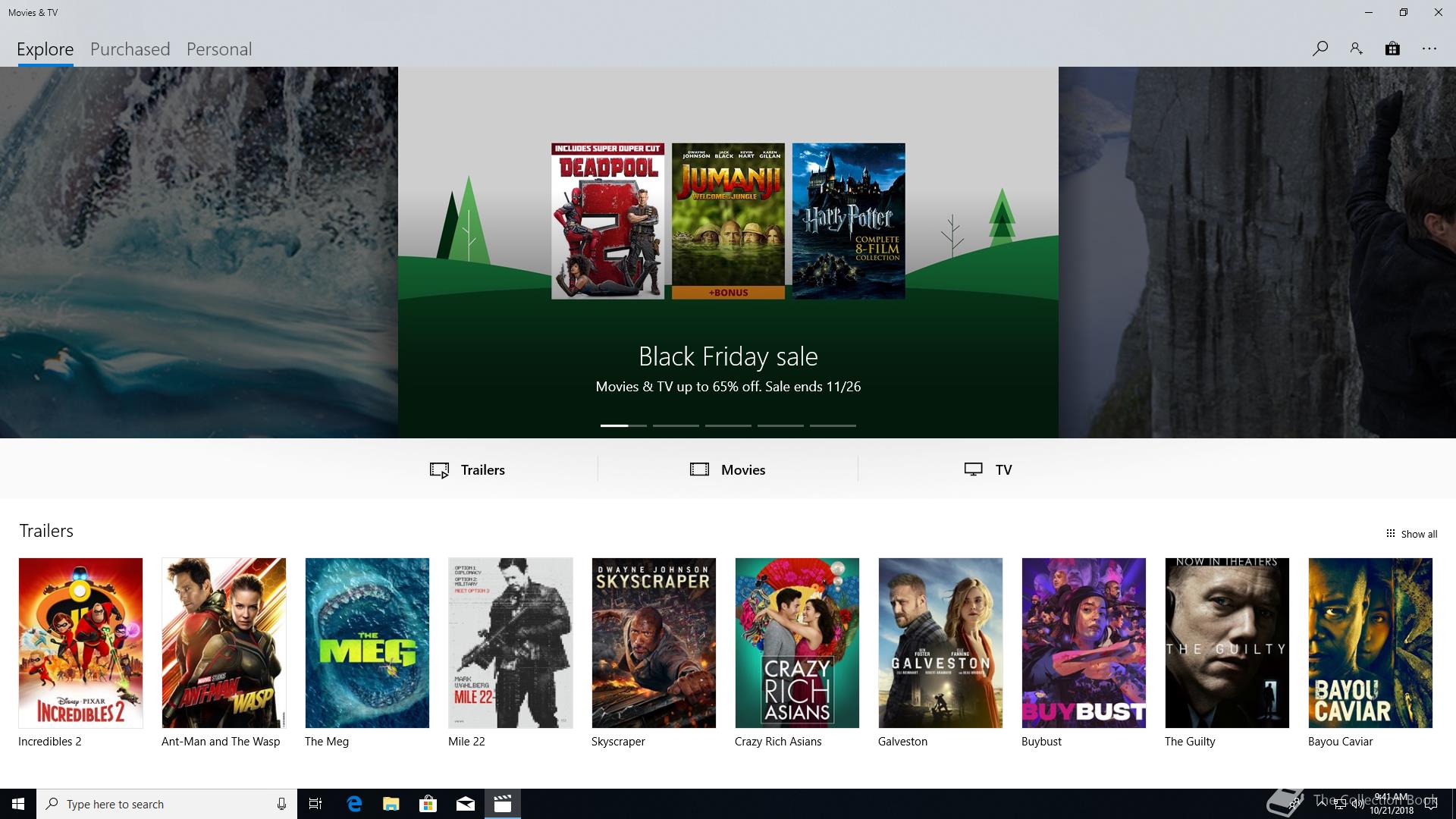Screen dimensions: 1456x819
Task: Open The Guilty trailer poster
Action: [x=1227, y=643]
